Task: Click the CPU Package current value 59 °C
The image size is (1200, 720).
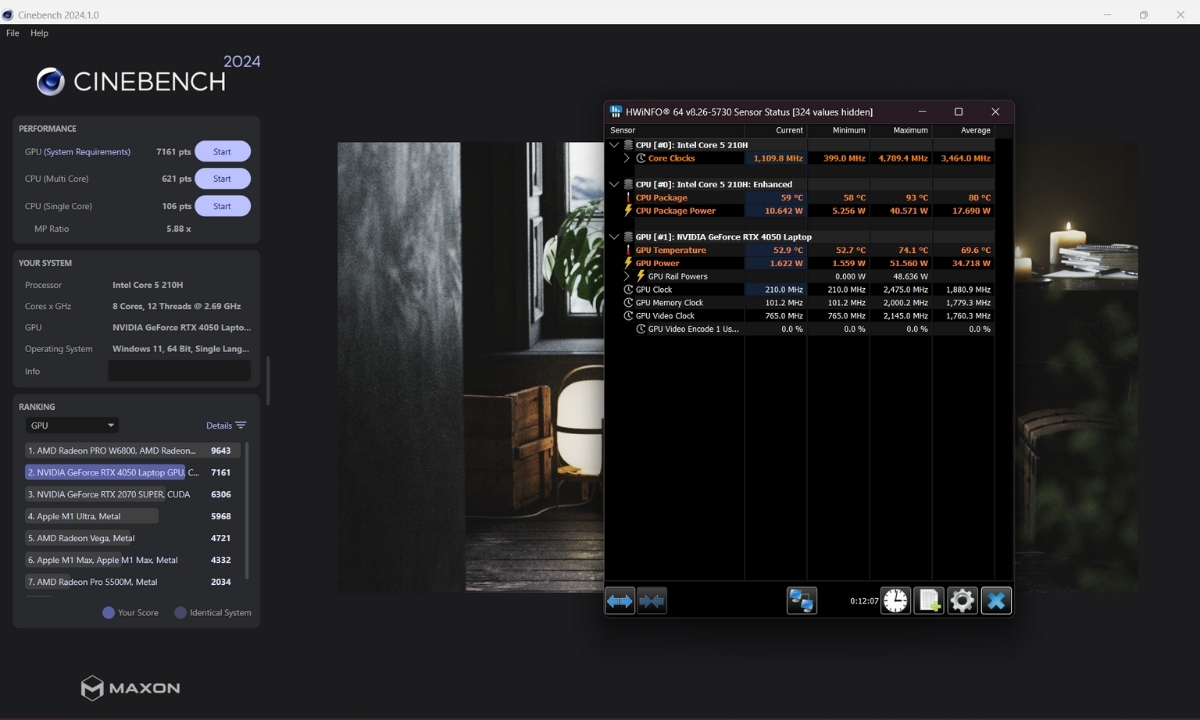Action: click(x=790, y=198)
